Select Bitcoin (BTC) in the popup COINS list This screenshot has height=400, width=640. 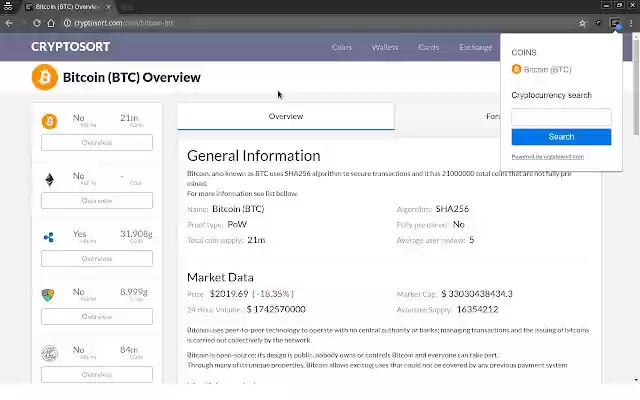coord(547,69)
